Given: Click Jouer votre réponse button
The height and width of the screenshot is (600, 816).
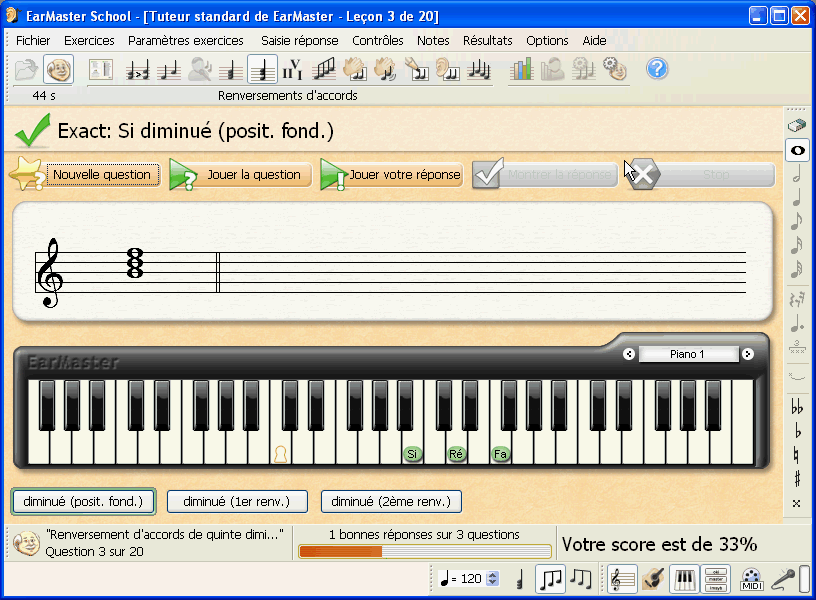Looking at the screenshot, I should [x=391, y=175].
